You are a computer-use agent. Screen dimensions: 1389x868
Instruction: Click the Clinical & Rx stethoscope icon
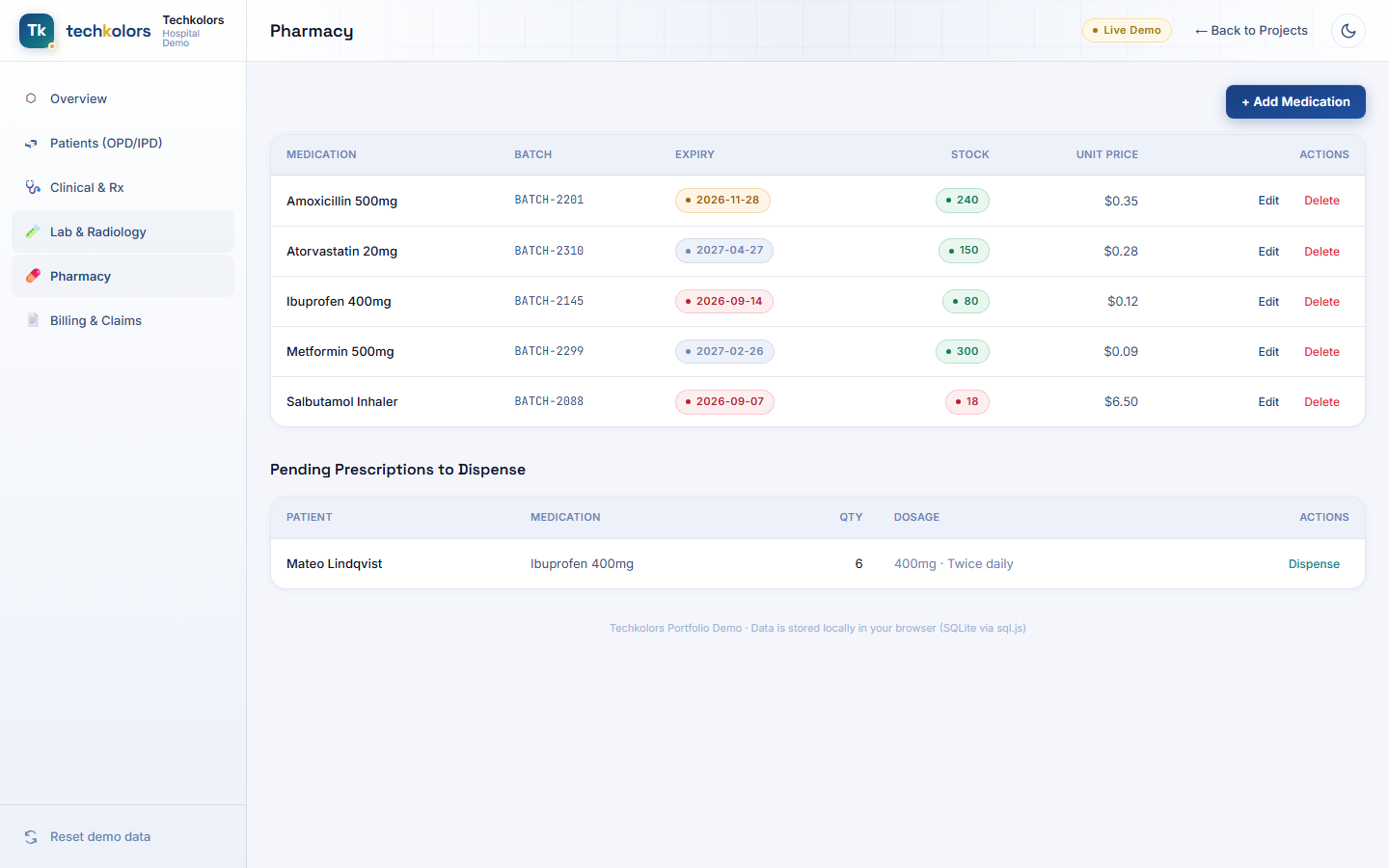[x=32, y=187]
